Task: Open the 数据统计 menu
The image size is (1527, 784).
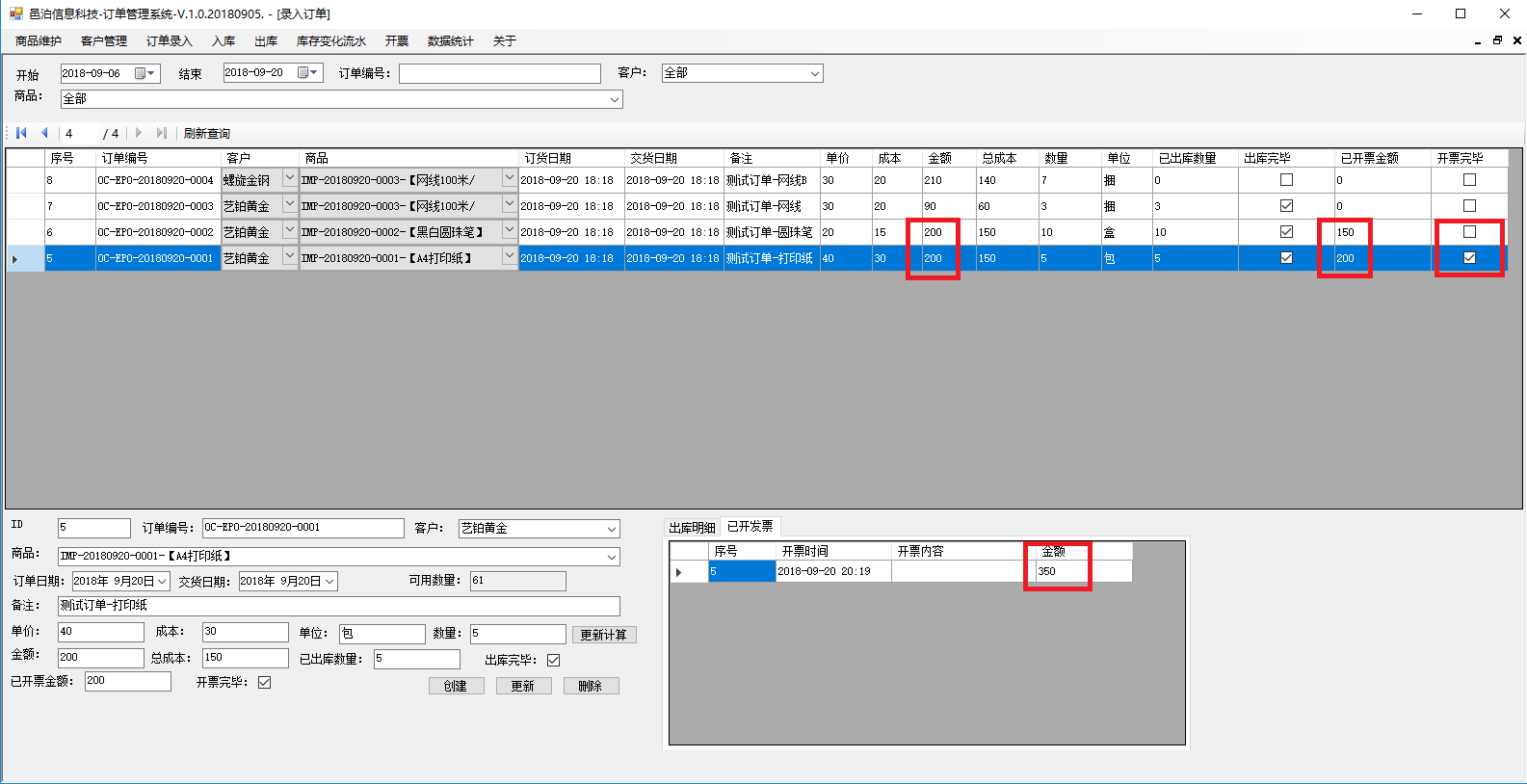Action: coord(451,41)
